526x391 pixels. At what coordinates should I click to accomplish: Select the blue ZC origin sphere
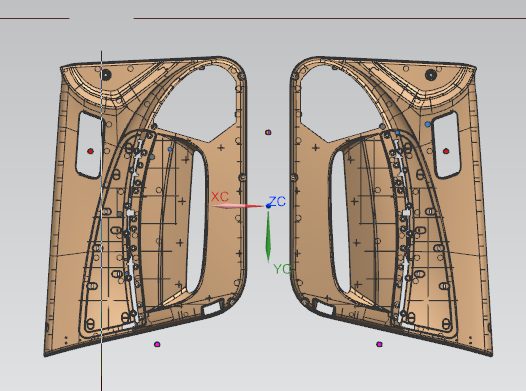pos(268,206)
